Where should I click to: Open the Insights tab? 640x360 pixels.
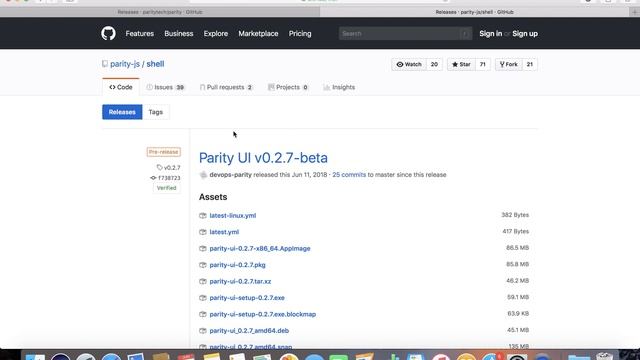coord(339,87)
